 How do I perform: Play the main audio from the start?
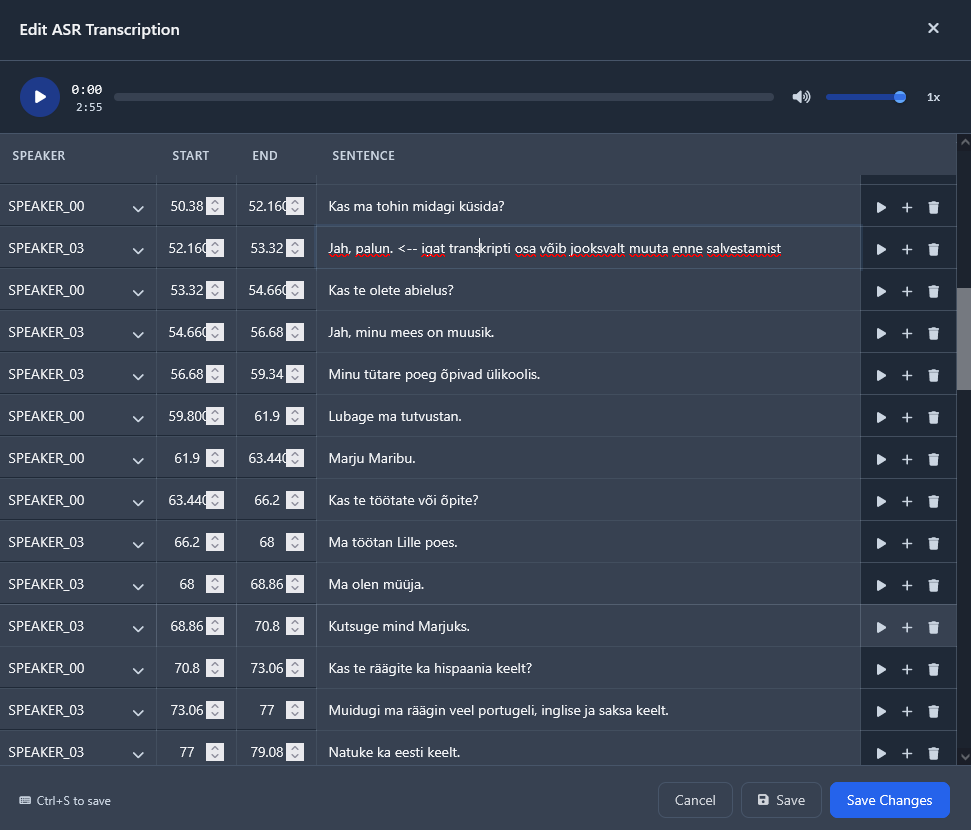coord(40,97)
